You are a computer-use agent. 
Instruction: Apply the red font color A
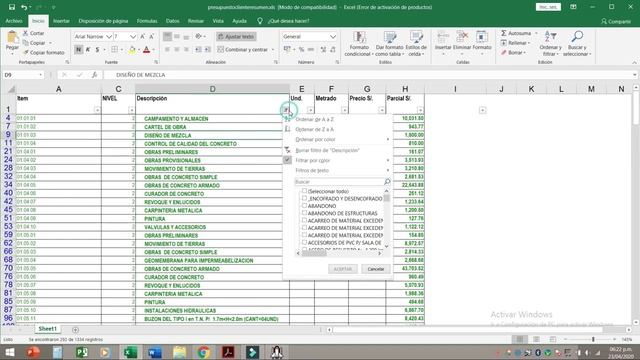pos(147,50)
